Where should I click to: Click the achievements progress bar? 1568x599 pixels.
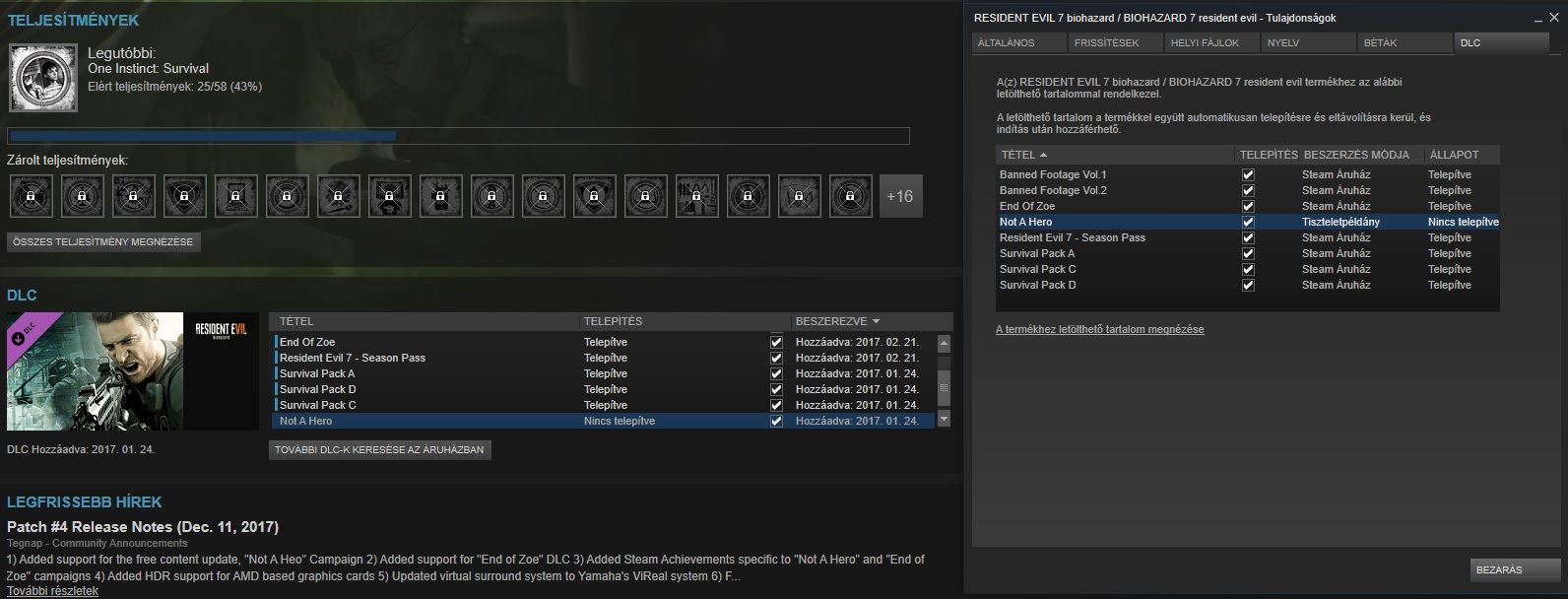pyautogui.click(x=458, y=136)
